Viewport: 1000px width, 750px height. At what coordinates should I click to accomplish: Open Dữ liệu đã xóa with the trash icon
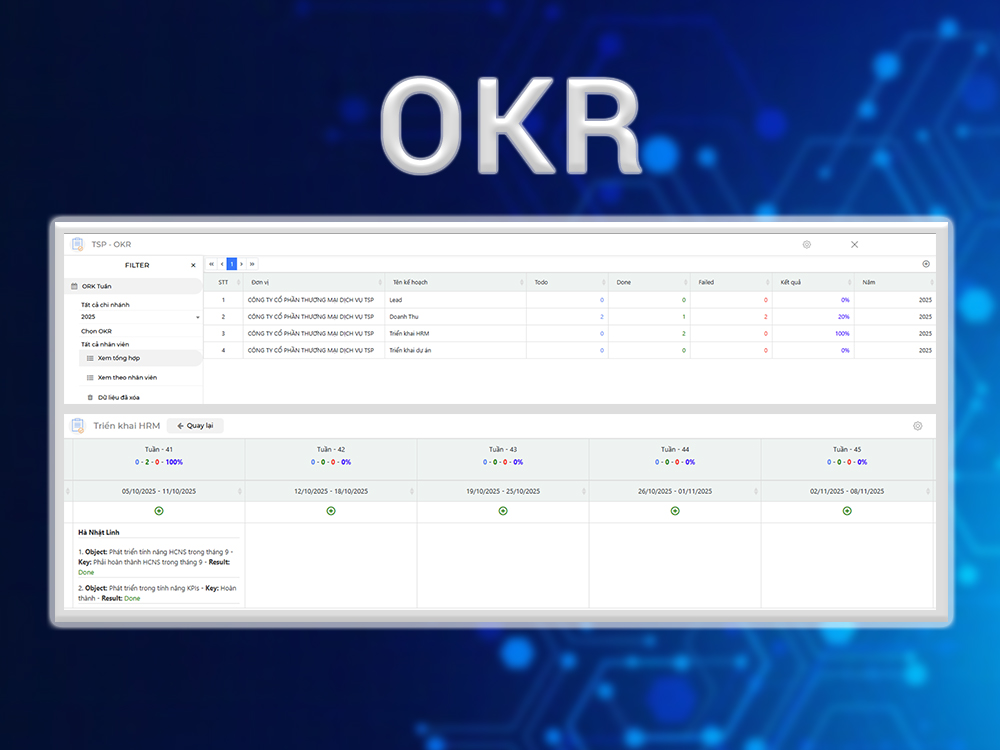coord(90,397)
